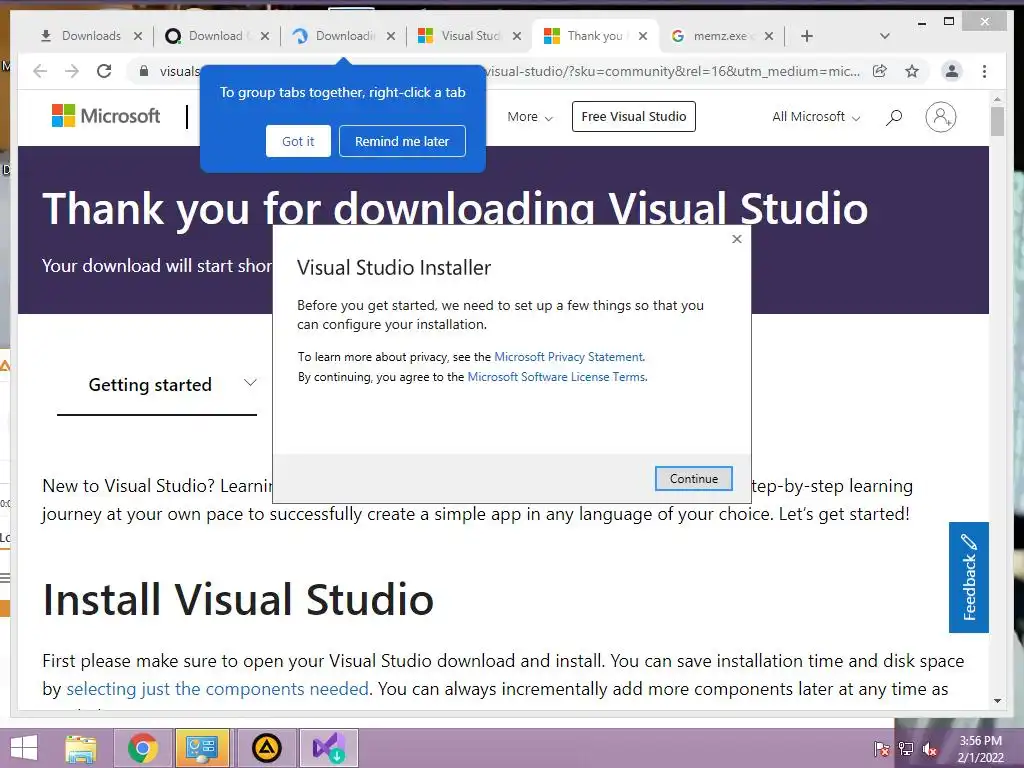This screenshot has height=768, width=1024.
Task: Switch to the second Download tab
Action: pos(216,36)
